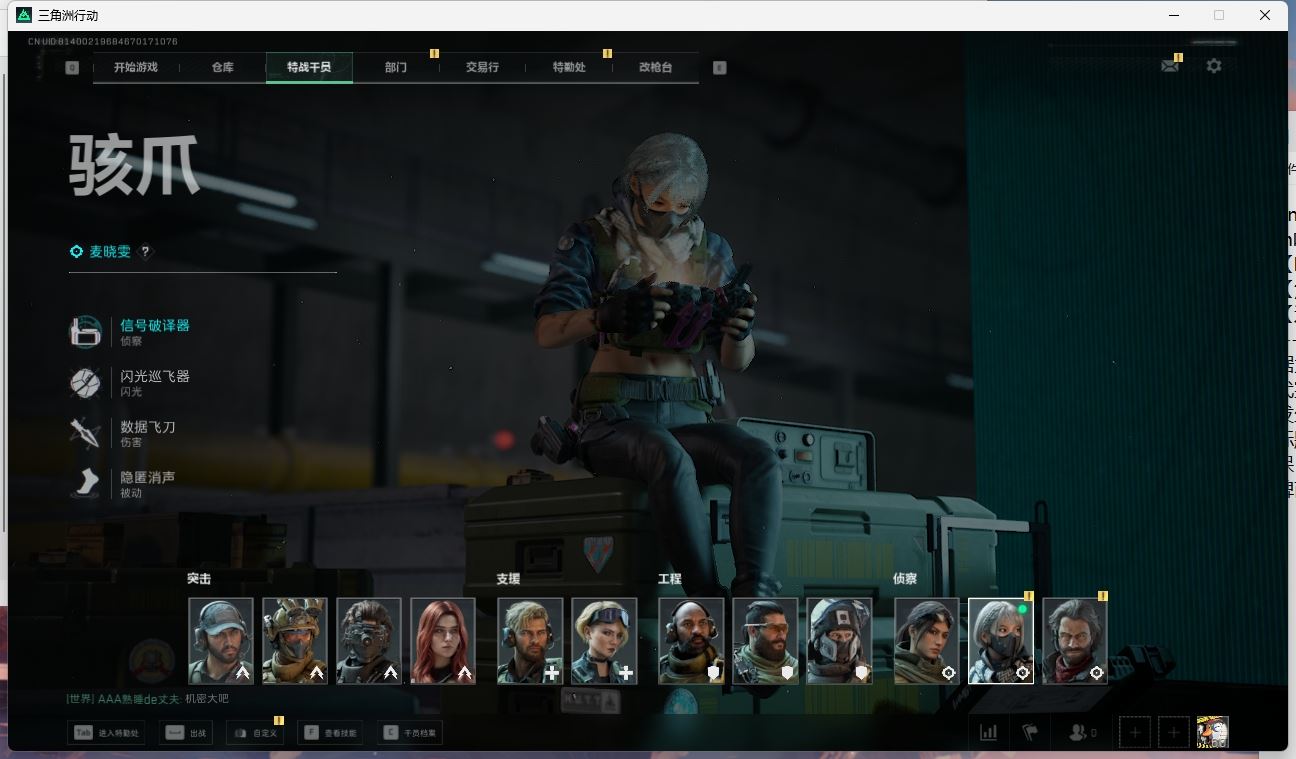Select the 闪光巡飞器 skill icon
Viewport: 1296px width, 759px height.
pyautogui.click(x=85, y=383)
